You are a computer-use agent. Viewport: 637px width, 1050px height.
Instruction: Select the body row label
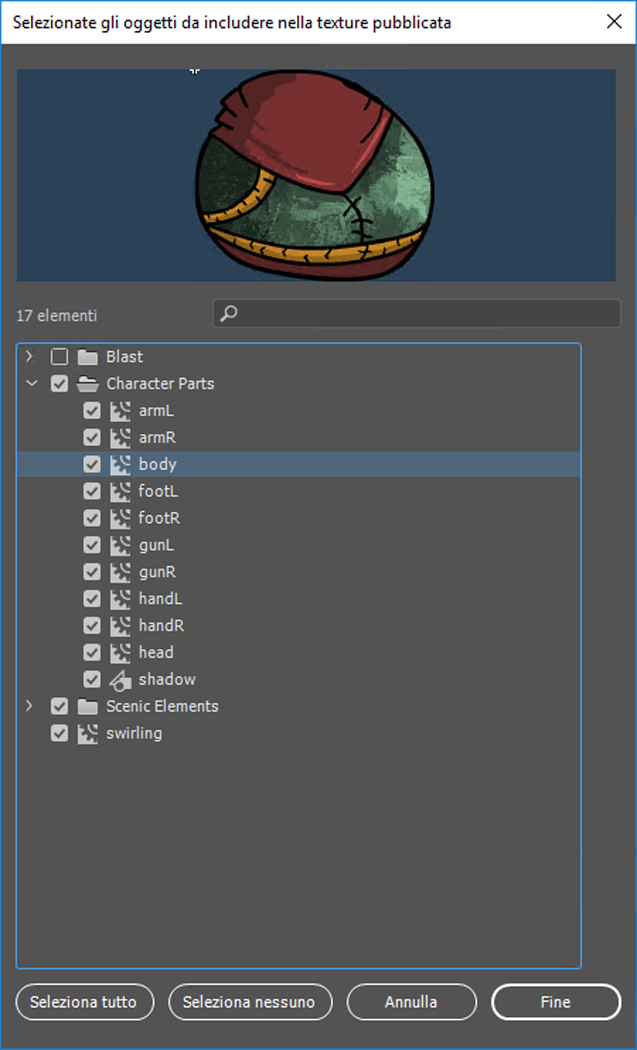coord(157,464)
